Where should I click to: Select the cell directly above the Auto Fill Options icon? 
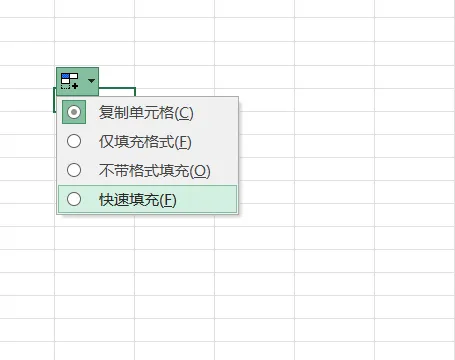click(94, 54)
